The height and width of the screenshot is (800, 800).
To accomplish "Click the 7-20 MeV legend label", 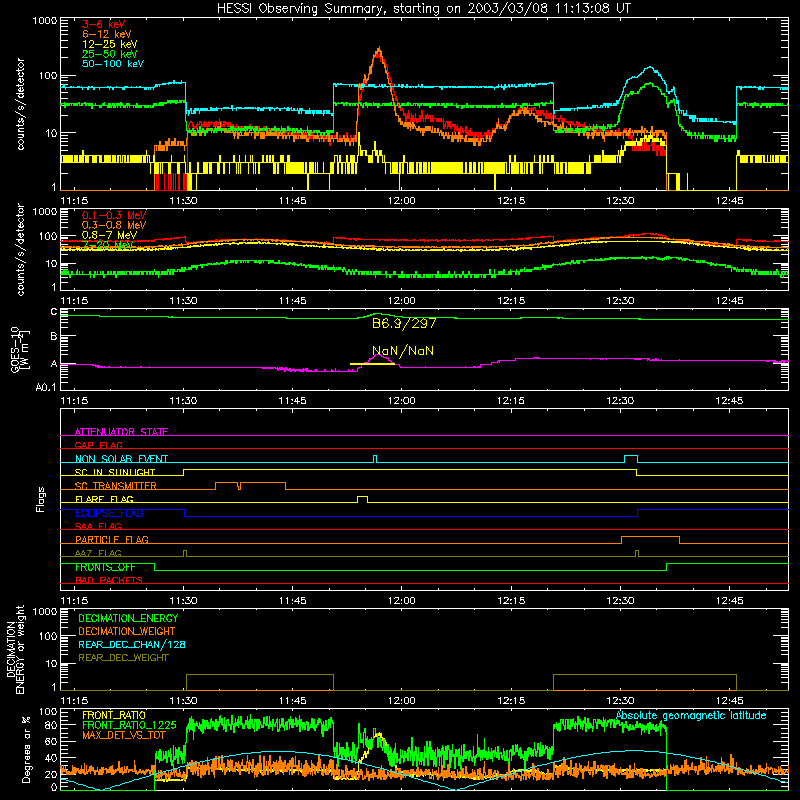I will coord(108,245).
